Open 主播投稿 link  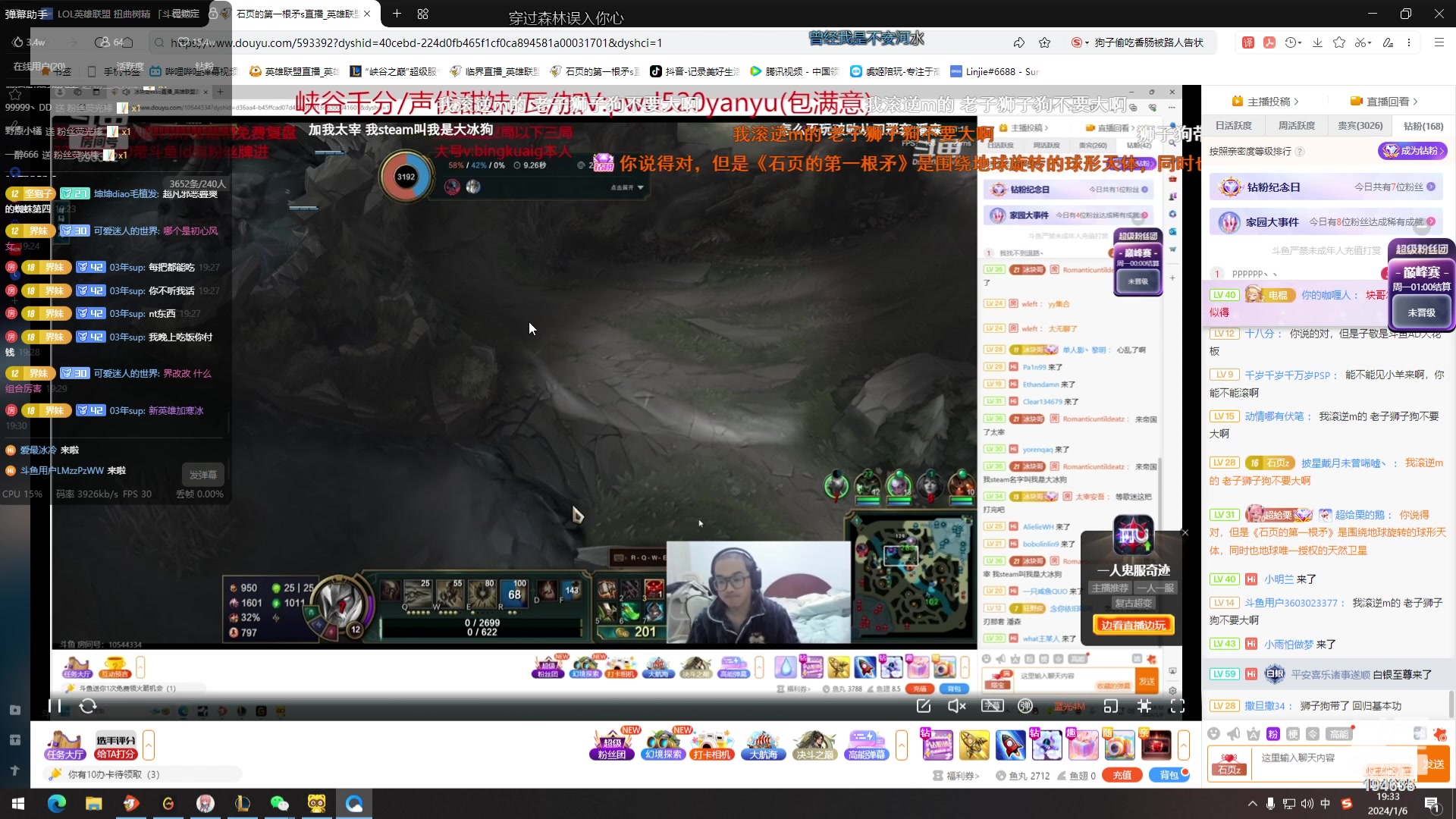click(1266, 102)
